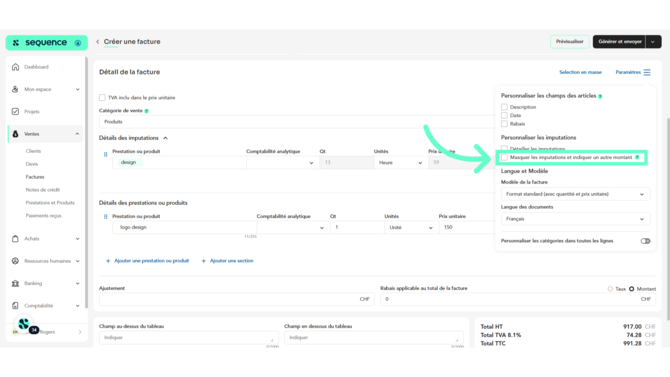Check the Date field option
Image resolution: width=670 pixels, height=377 pixels.
pos(504,115)
